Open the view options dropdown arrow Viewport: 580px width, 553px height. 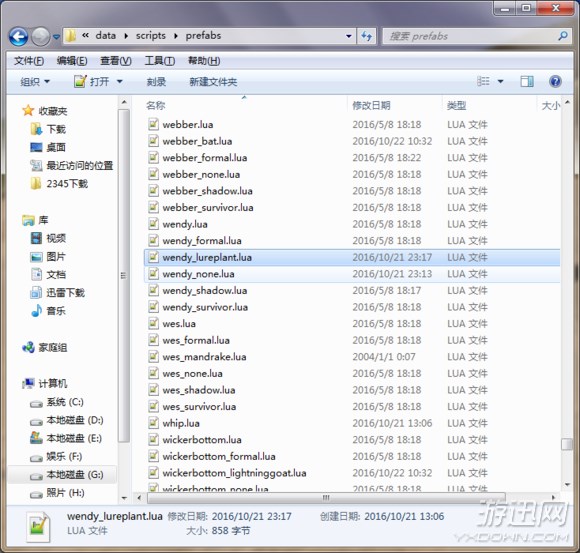click(500, 81)
